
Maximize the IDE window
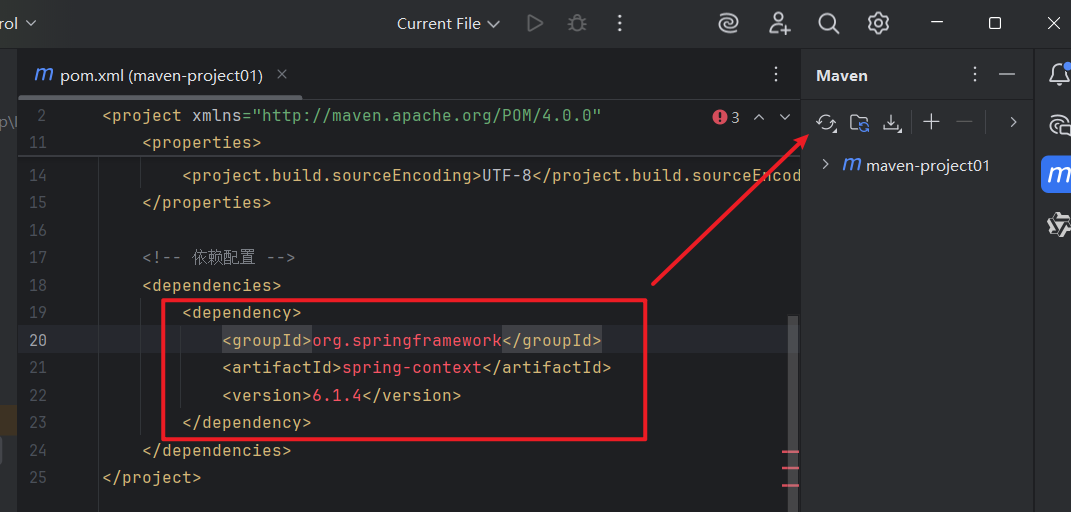[x=994, y=23]
